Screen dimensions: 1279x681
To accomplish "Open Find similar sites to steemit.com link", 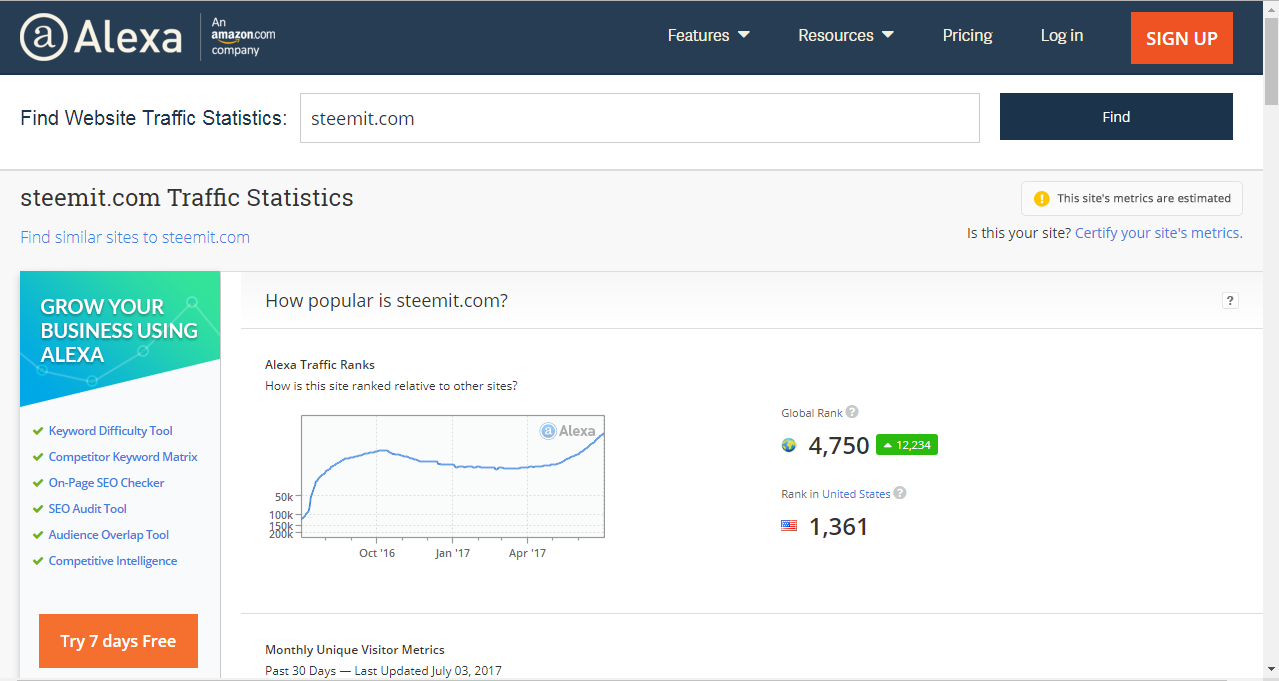I will click(x=135, y=237).
